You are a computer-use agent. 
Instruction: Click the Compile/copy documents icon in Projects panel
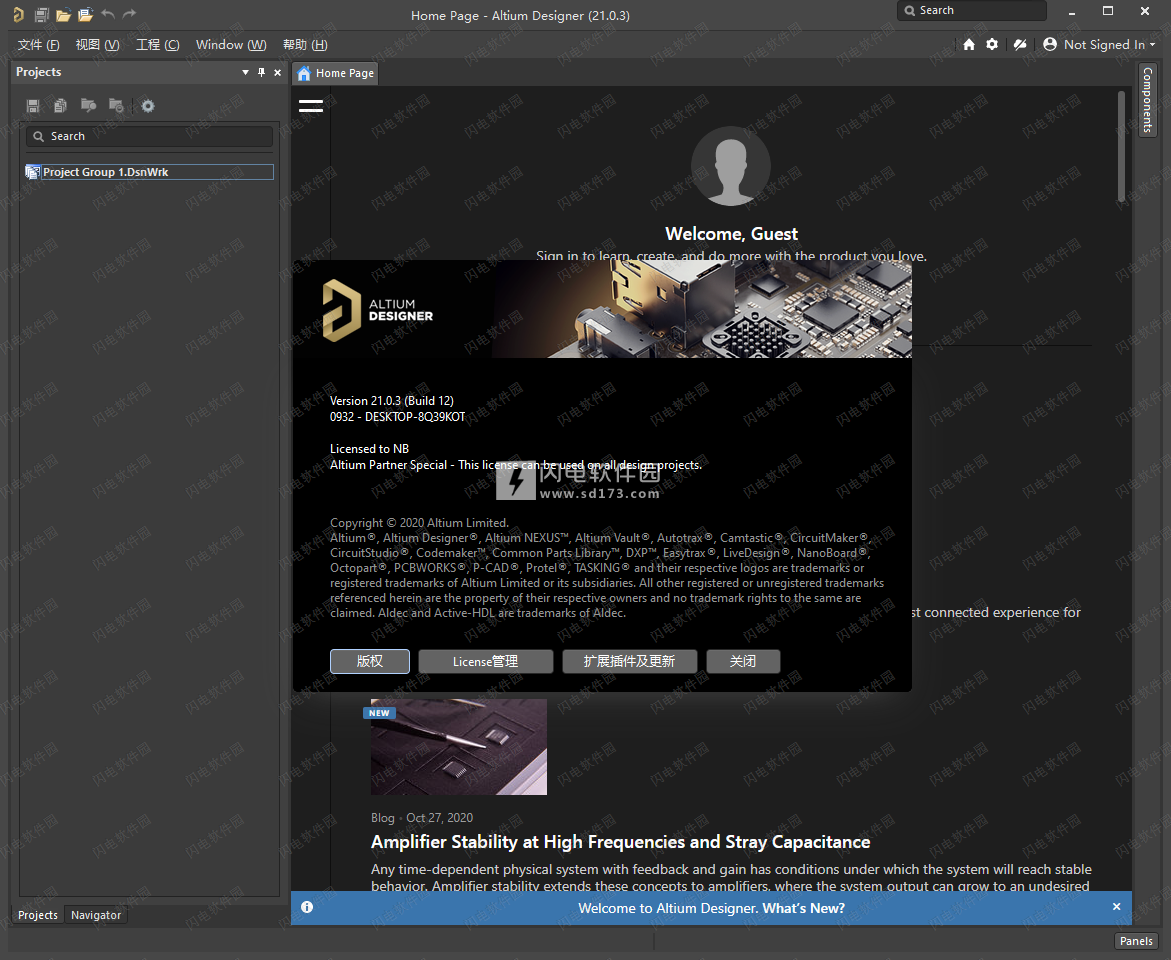[60, 106]
